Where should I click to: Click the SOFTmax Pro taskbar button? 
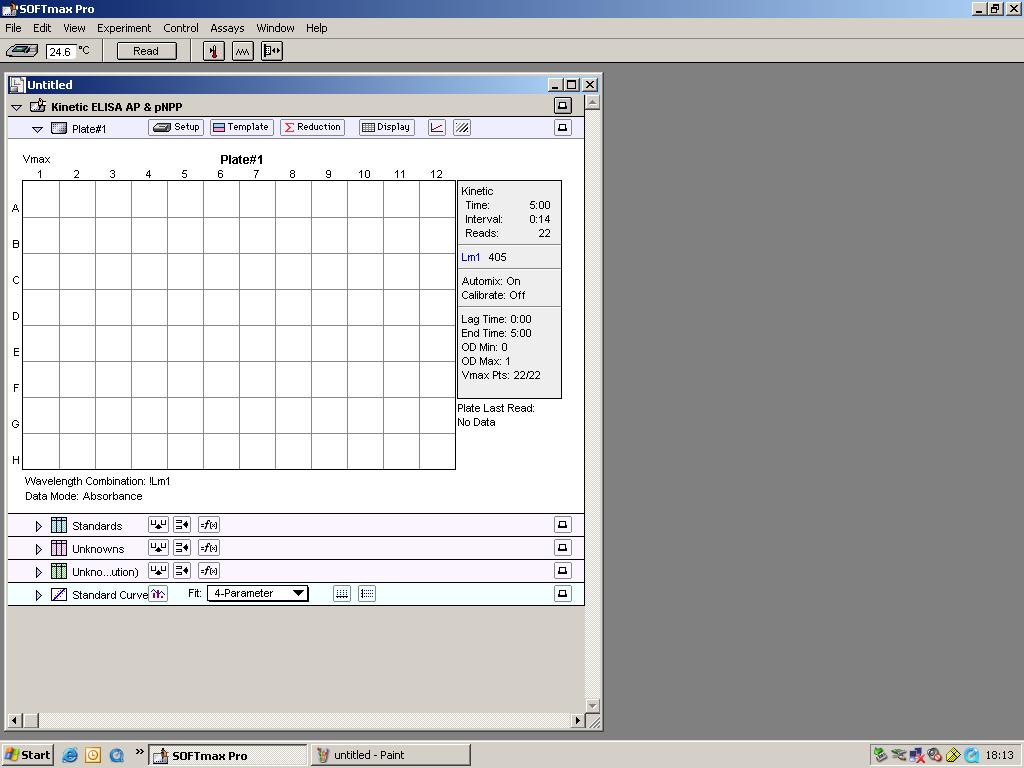pos(227,755)
